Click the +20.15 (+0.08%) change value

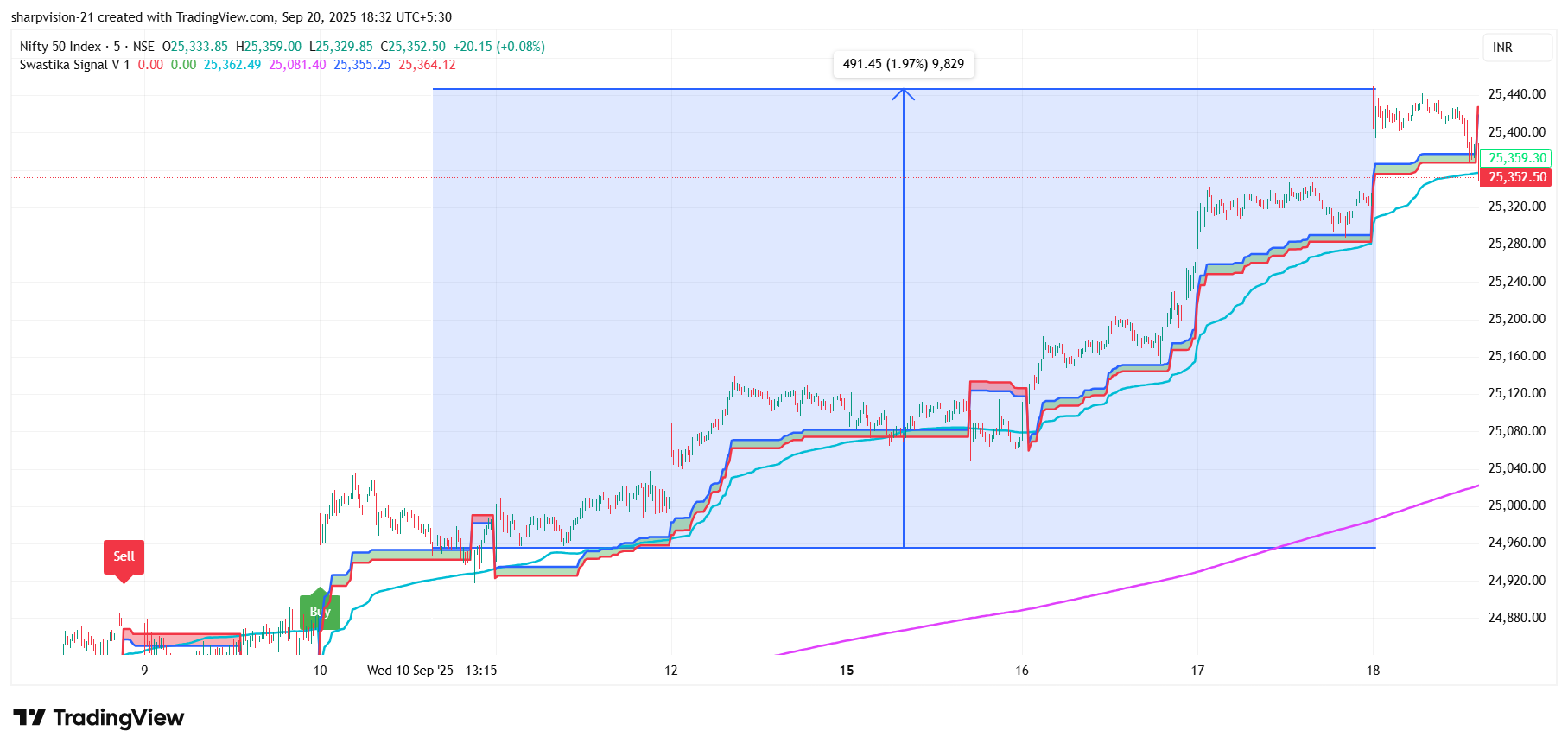coord(498,47)
